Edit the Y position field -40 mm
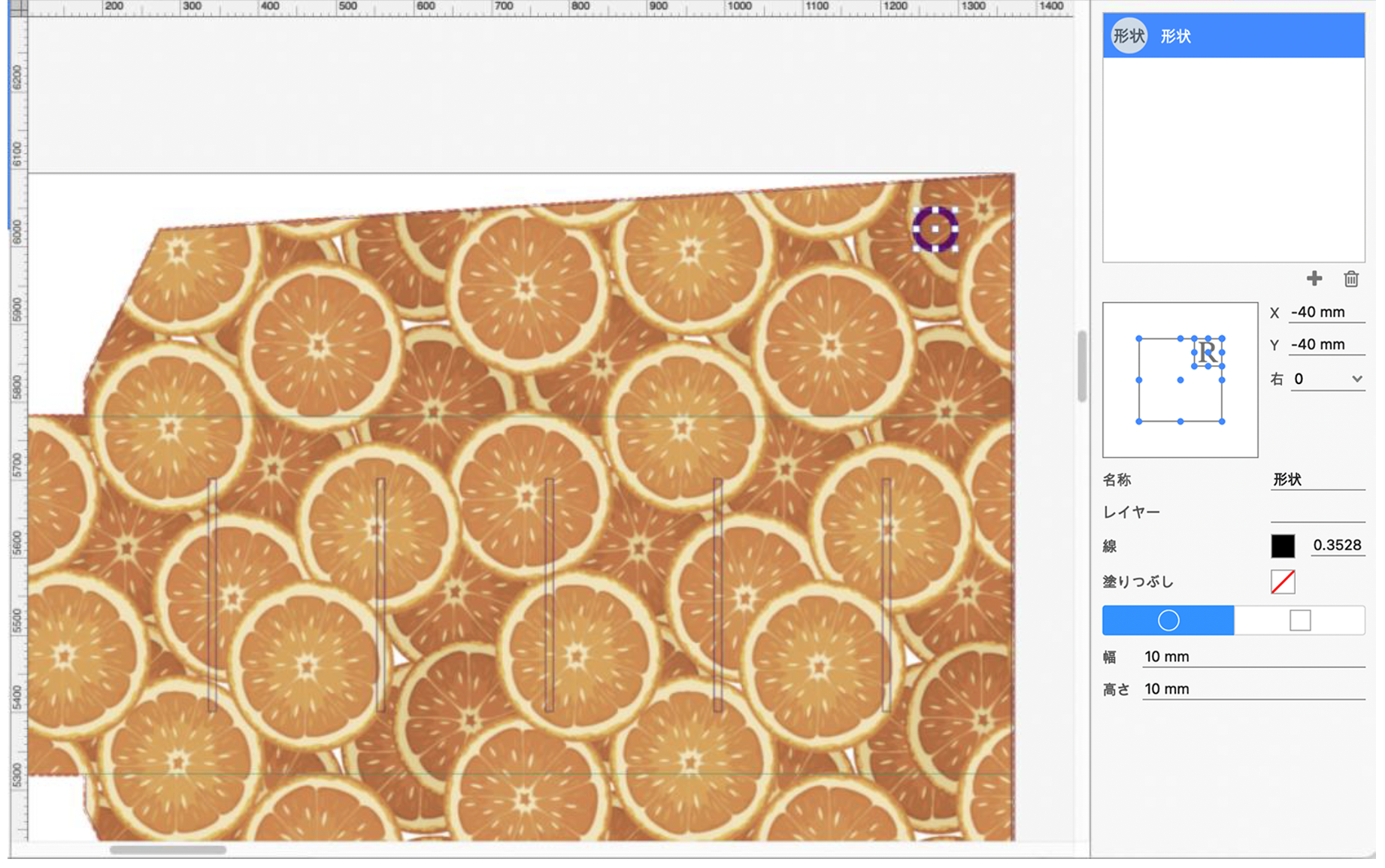The image size is (1385, 868). 1326,344
